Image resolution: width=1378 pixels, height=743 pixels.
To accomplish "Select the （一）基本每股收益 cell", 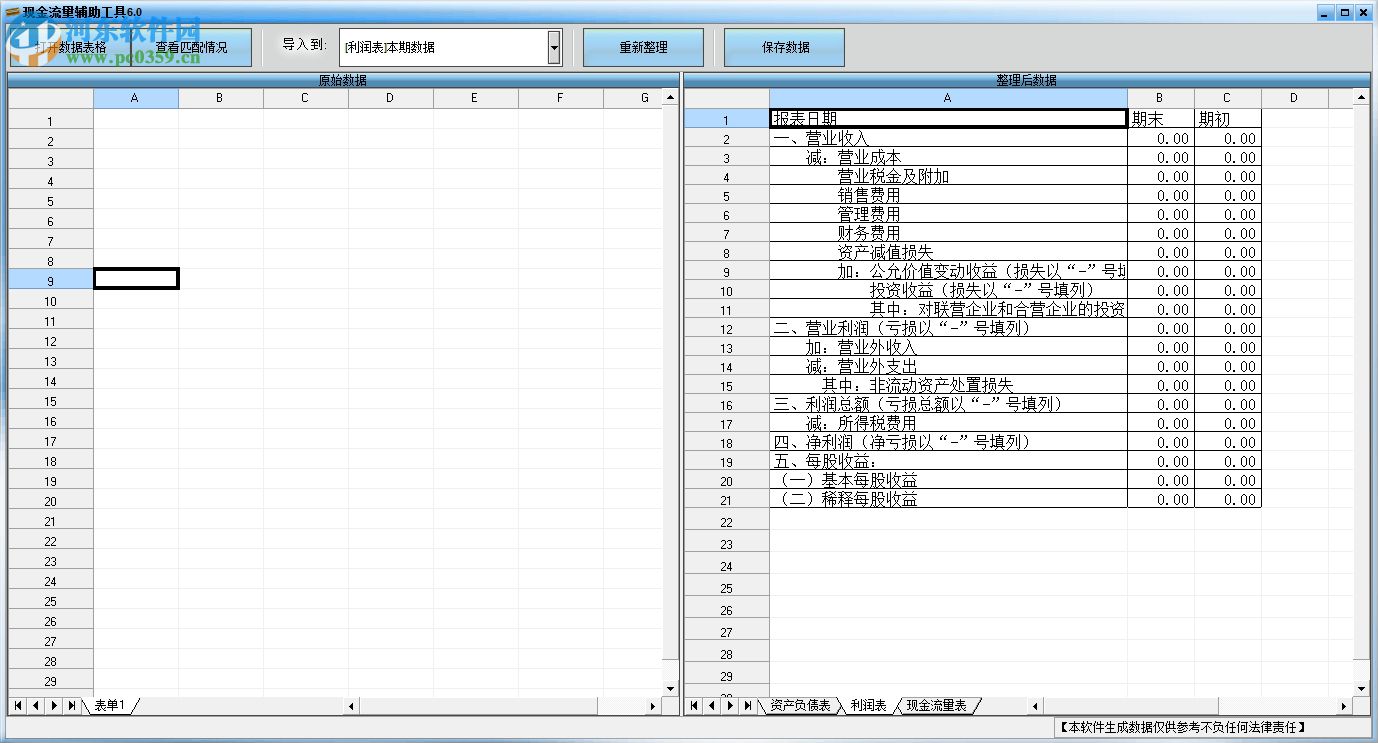I will click(948, 480).
